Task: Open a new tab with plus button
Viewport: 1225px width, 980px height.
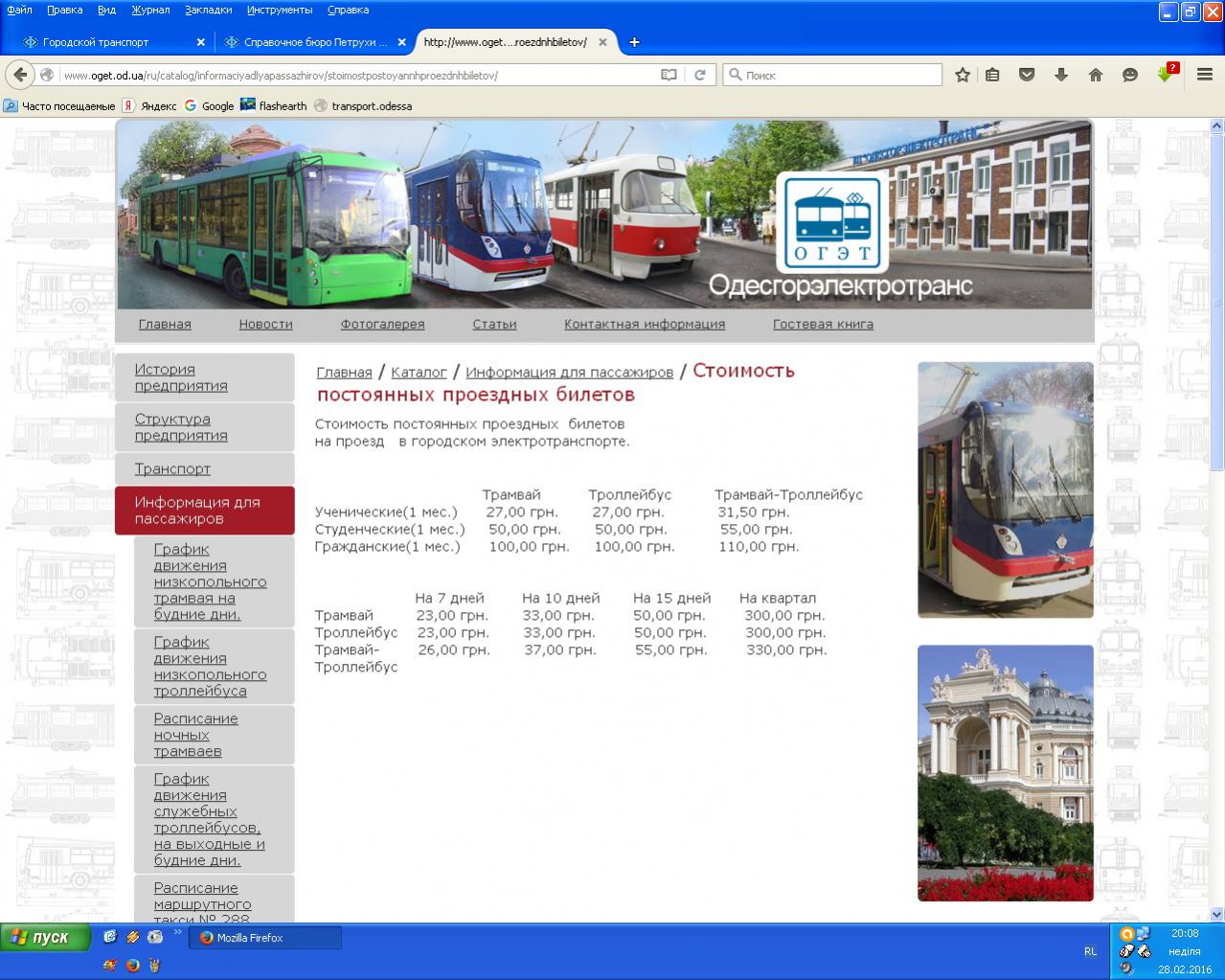Action: tap(634, 42)
